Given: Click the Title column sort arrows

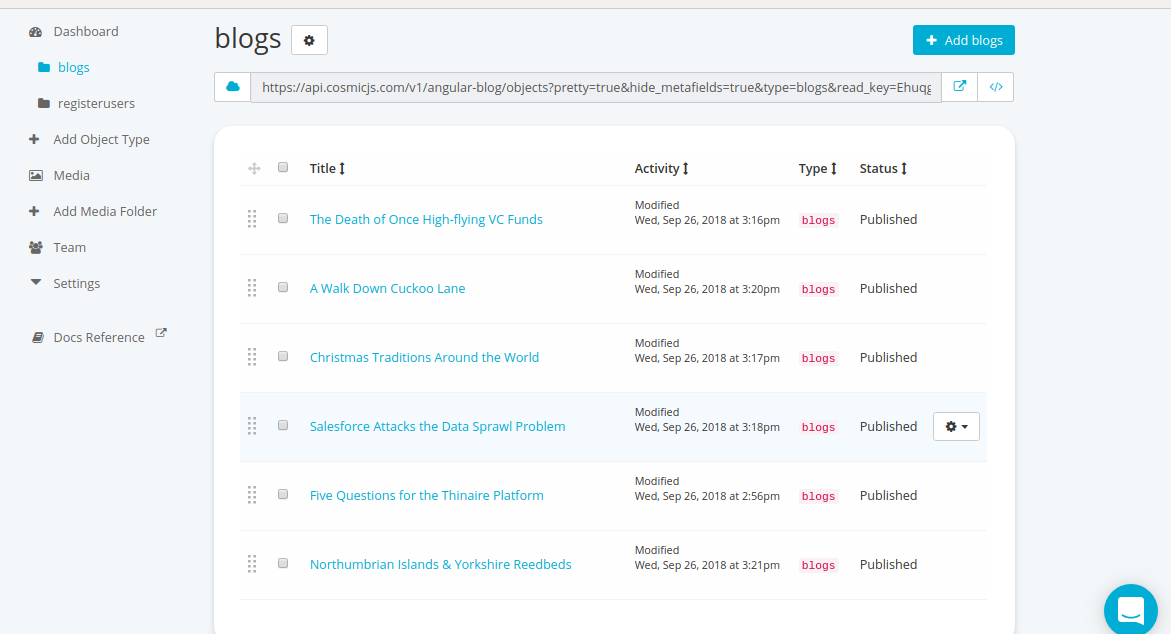Looking at the screenshot, I should 342,169.
